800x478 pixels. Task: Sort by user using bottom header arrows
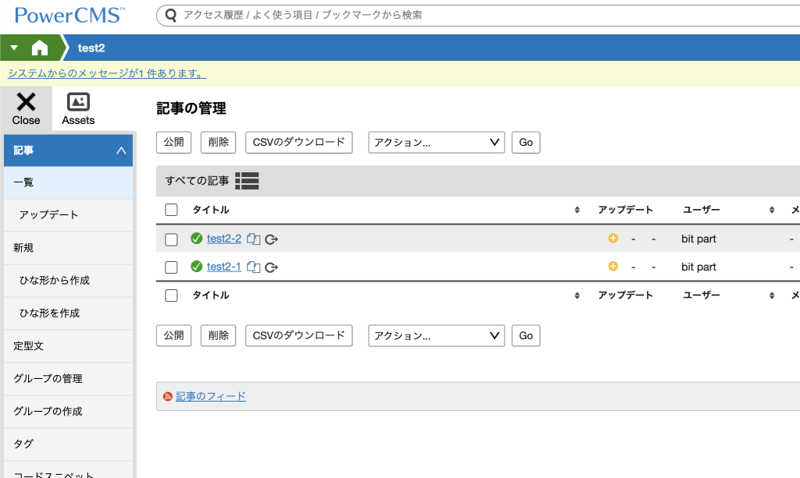pos(772,295)
